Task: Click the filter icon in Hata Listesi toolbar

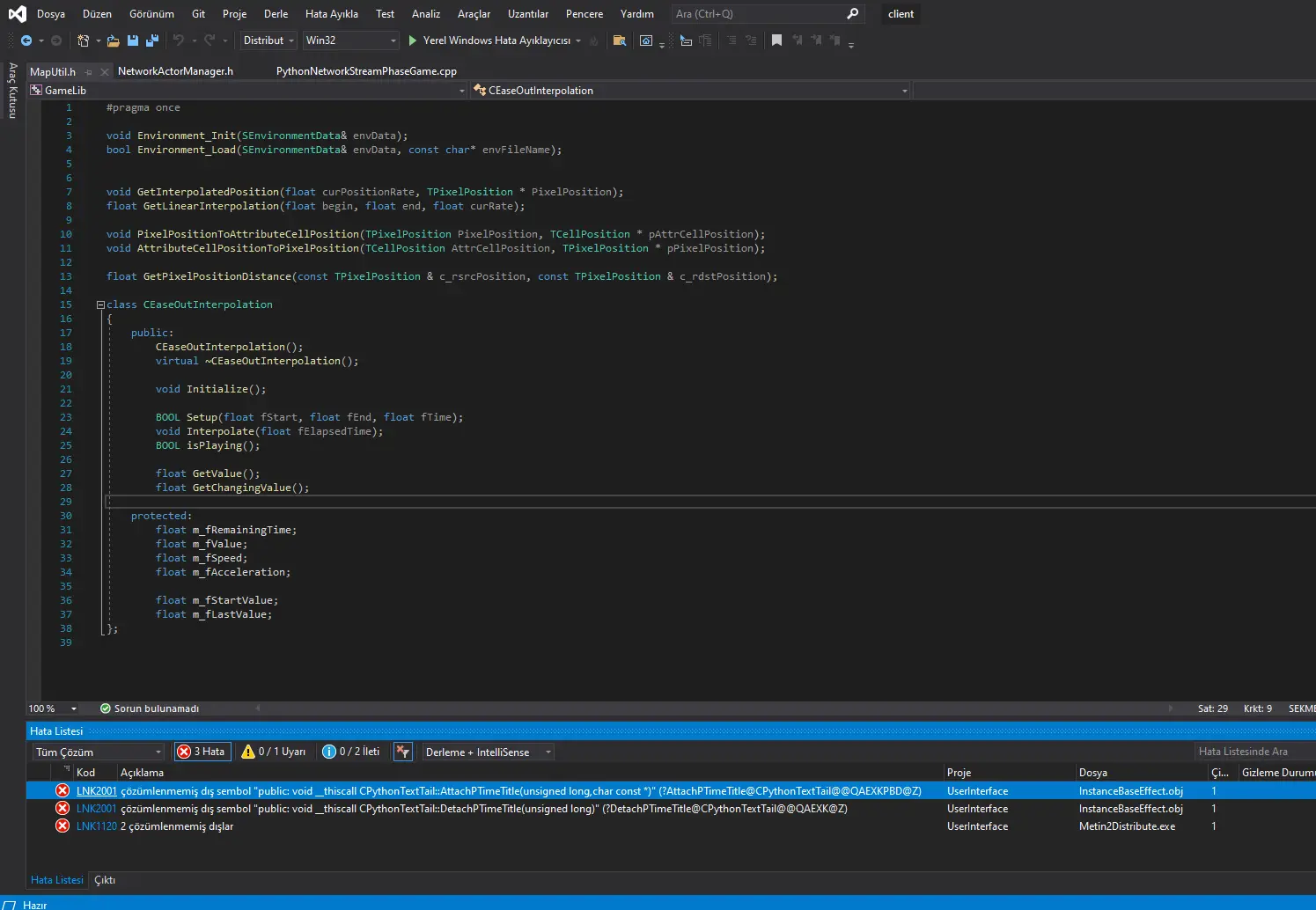Action: (402, 752)
